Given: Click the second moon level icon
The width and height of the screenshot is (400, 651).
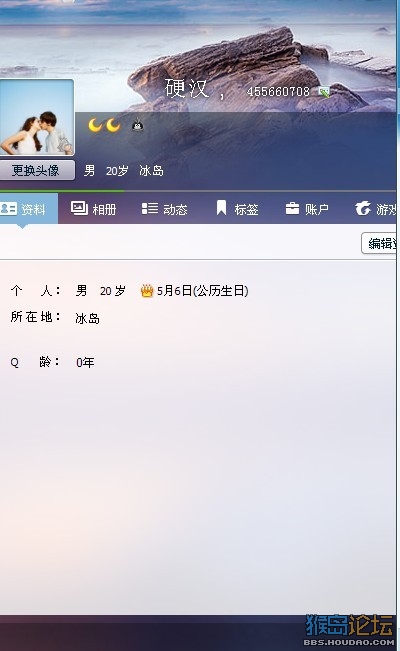Looking at the screenshot, I should (x=113, y=125).
